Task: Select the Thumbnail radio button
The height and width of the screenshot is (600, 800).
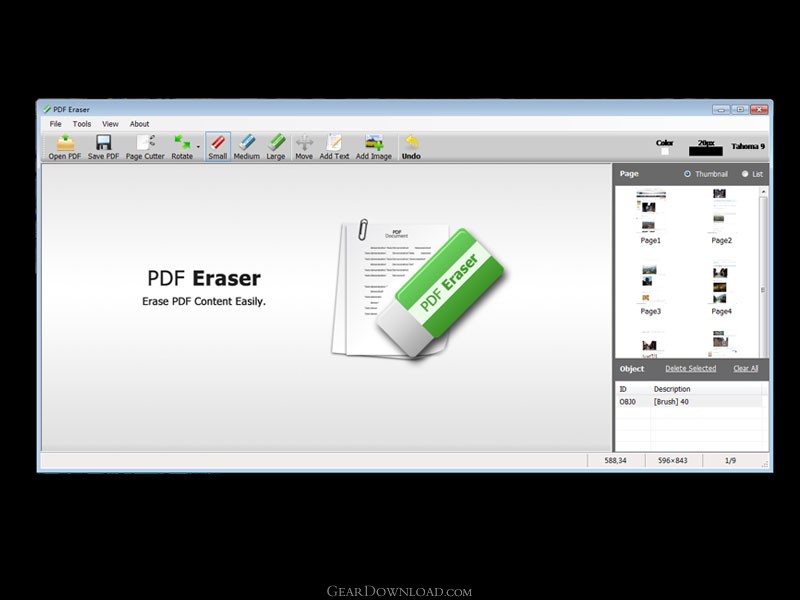Action: pyautogui.click(x=687, y=174)
